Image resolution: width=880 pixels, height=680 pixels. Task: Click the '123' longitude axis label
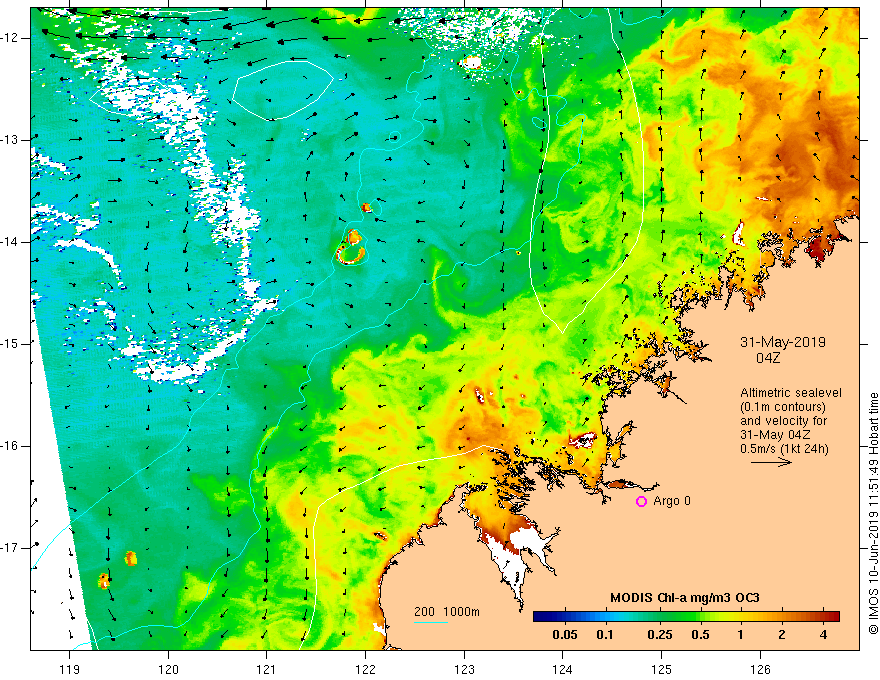coord(464,669)
